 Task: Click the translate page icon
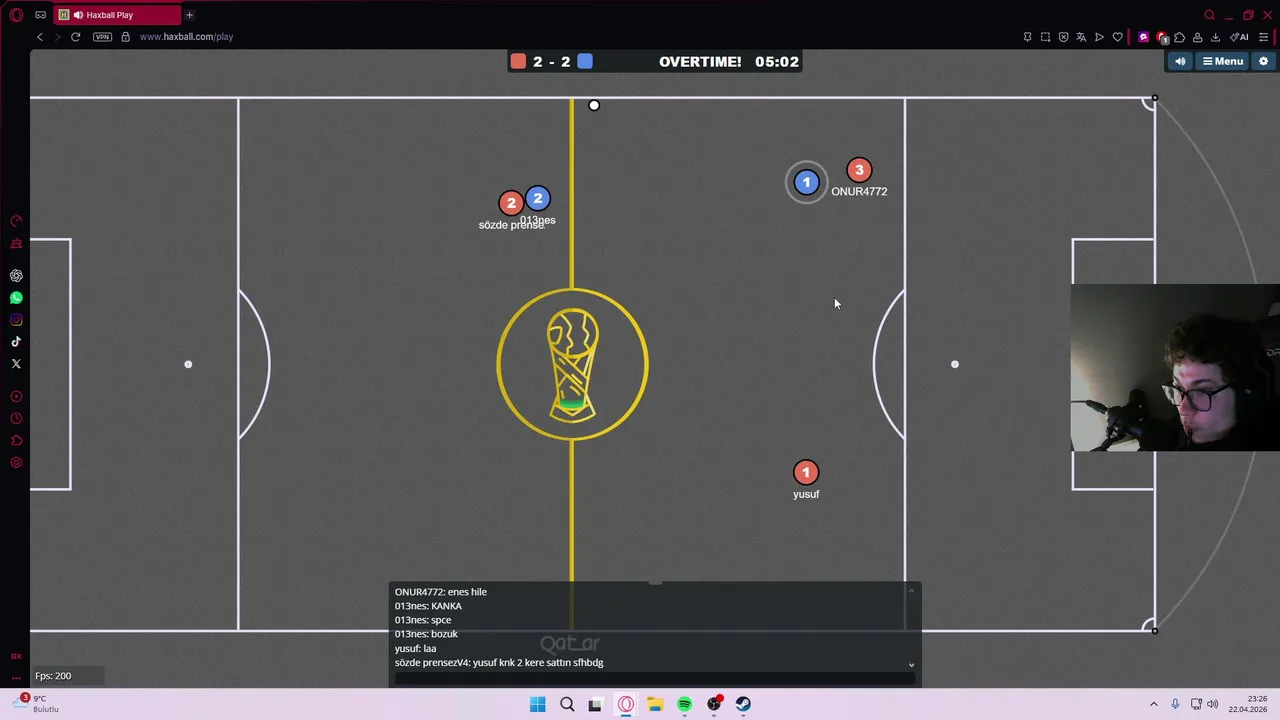click(x=1081, y=37)
